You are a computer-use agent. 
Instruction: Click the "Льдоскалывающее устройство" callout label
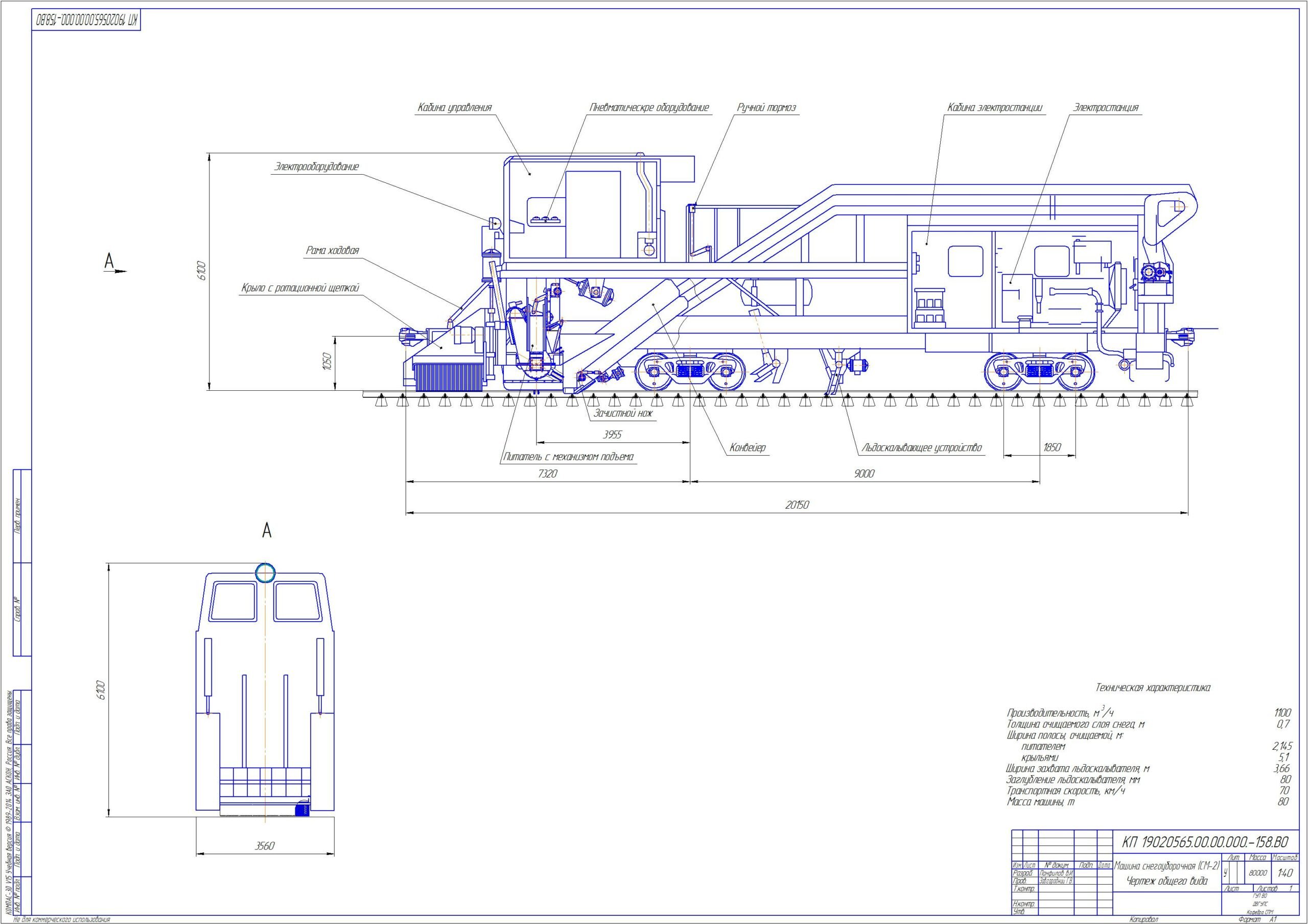(x=922, y=448)
